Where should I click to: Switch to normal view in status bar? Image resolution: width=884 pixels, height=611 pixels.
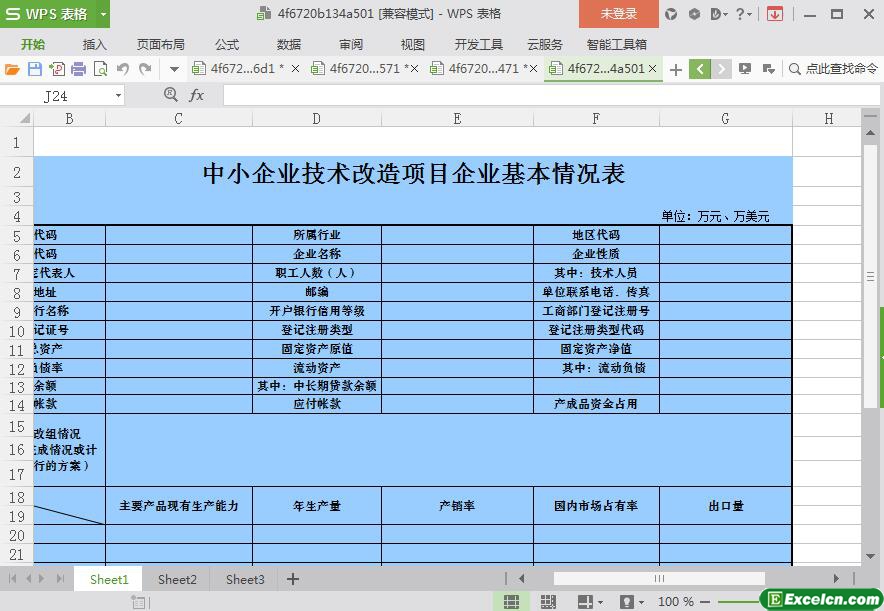[511, 601]
